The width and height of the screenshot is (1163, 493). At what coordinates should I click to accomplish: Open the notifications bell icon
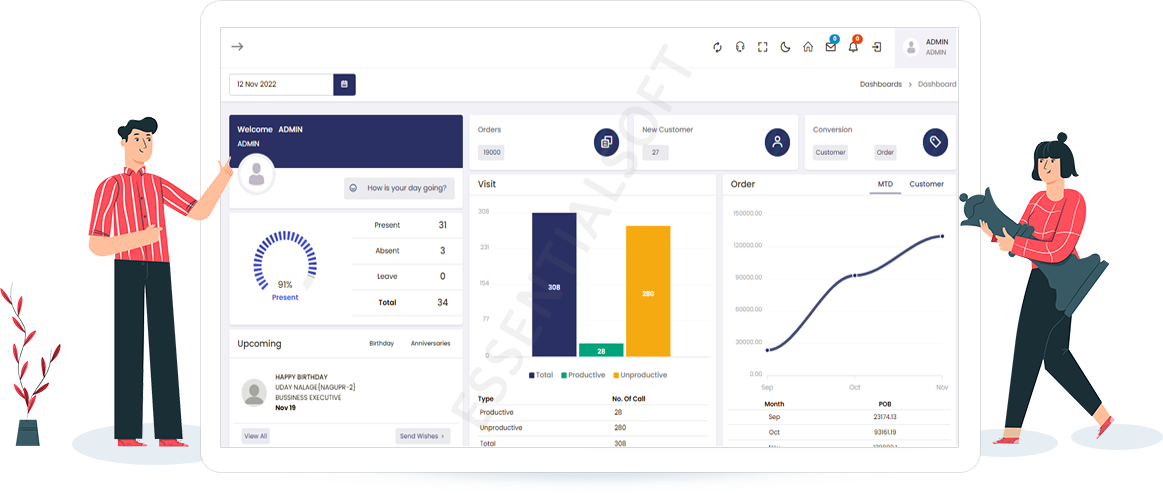click(853, 47)
